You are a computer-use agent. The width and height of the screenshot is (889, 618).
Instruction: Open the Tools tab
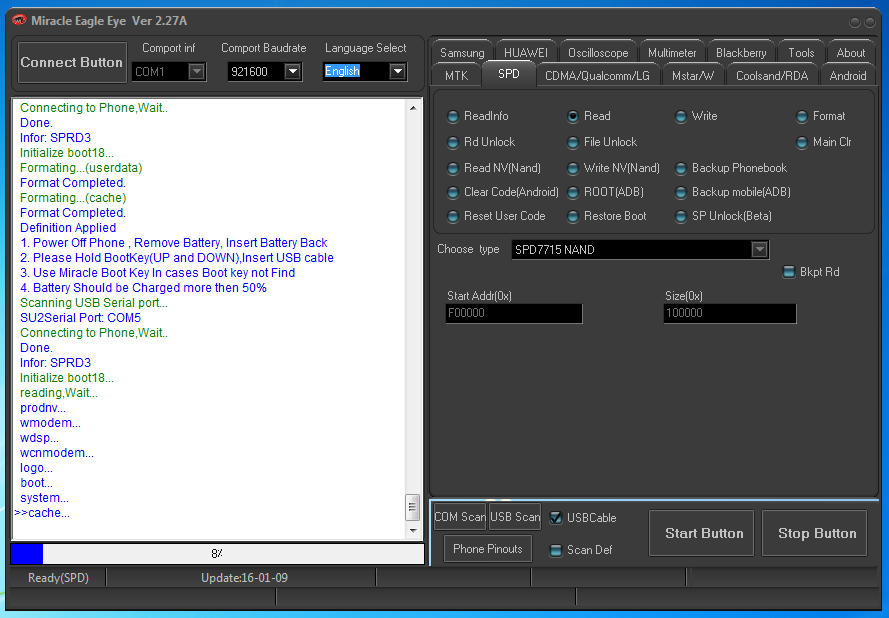[x=801, y=53]
